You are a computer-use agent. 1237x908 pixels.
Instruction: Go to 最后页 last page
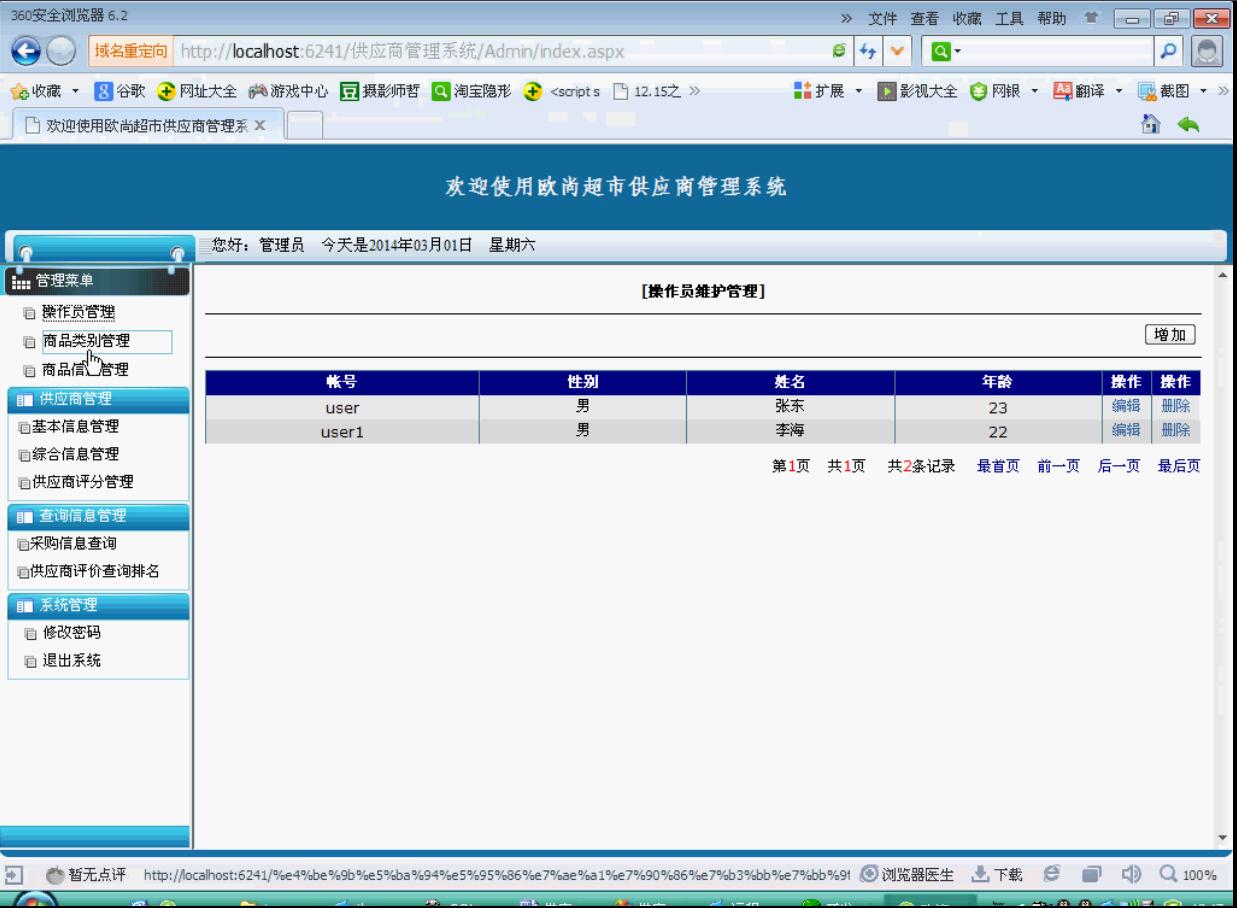1179,466
